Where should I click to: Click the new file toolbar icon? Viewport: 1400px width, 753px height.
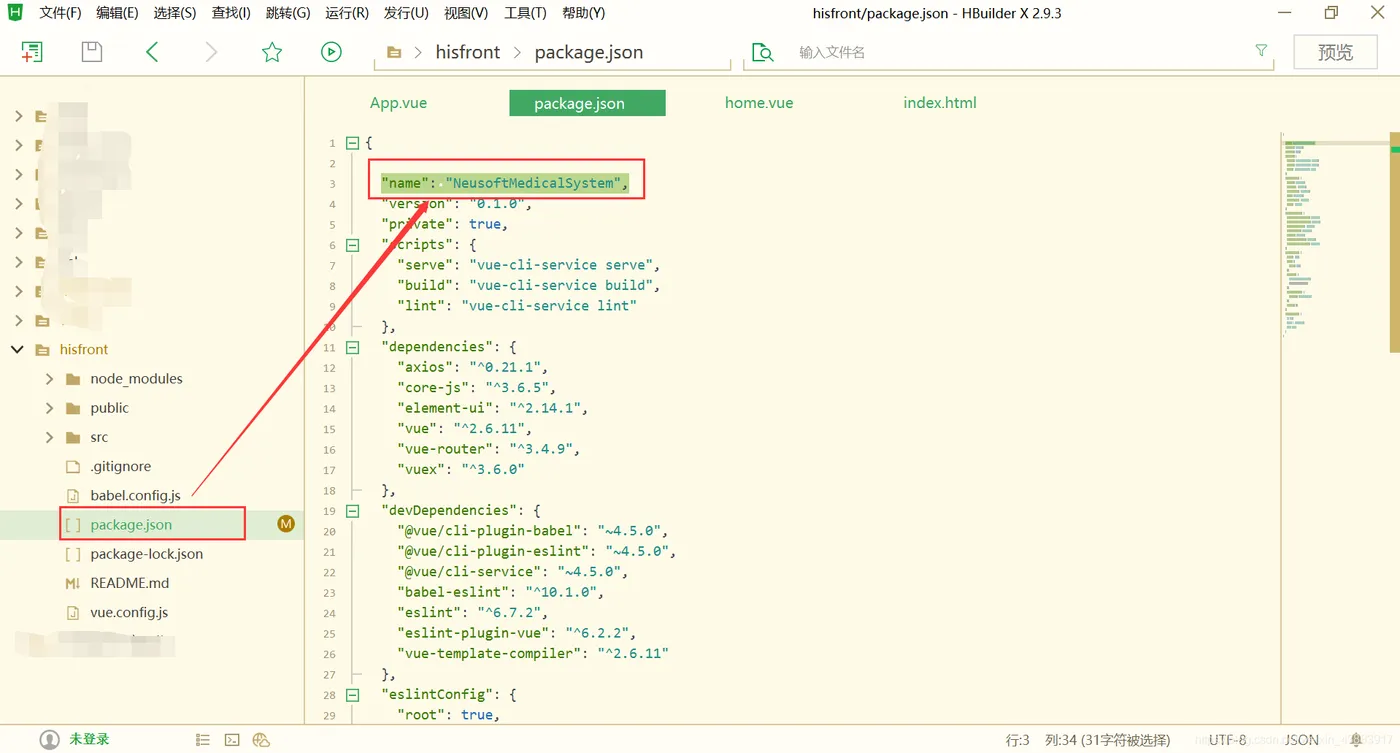click(32, 52)
